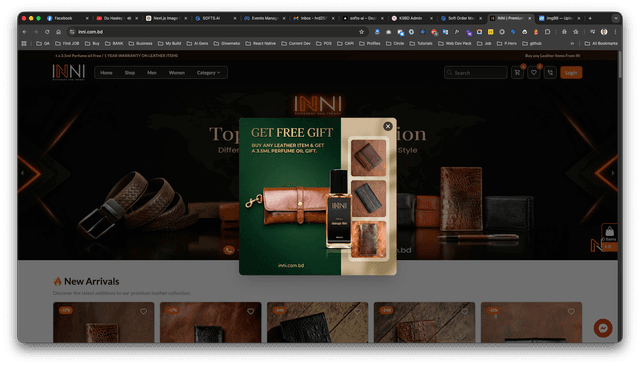
Task: Open the wishlist heart icon in header
Action: 533,73
